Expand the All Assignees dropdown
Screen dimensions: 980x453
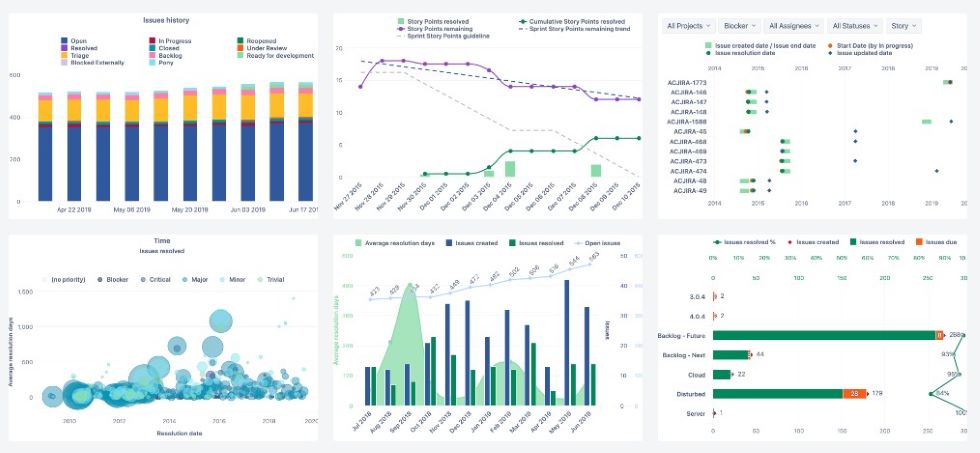click(793, 26)
